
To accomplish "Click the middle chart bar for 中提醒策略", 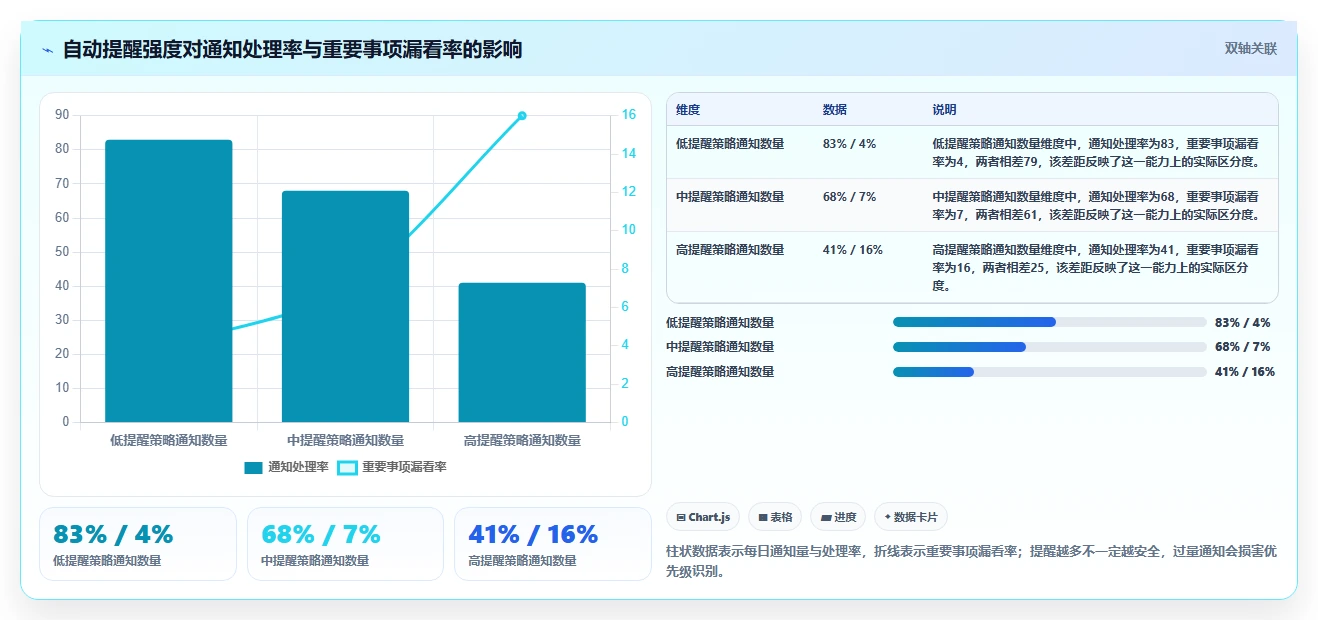I will tap(345, 306).
